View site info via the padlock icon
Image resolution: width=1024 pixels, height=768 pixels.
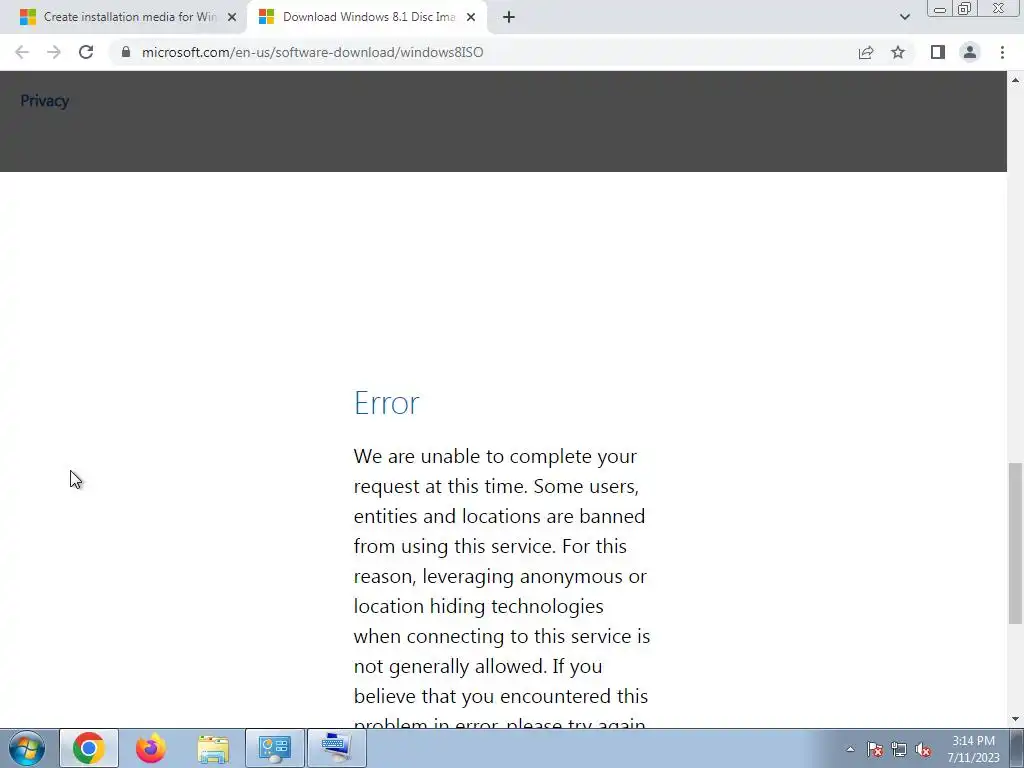pyautogui.click(x=126, y=52)
